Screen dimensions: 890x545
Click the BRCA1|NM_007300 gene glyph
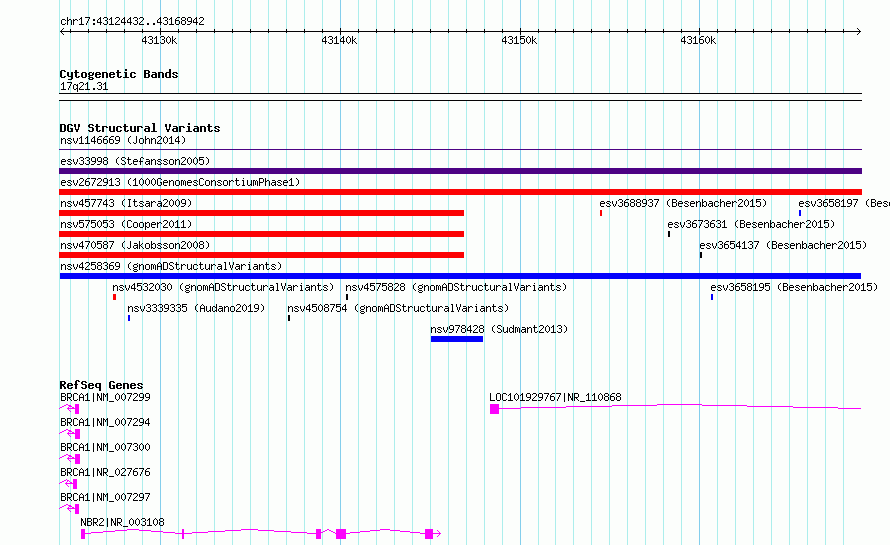click(x=69, y=459)
